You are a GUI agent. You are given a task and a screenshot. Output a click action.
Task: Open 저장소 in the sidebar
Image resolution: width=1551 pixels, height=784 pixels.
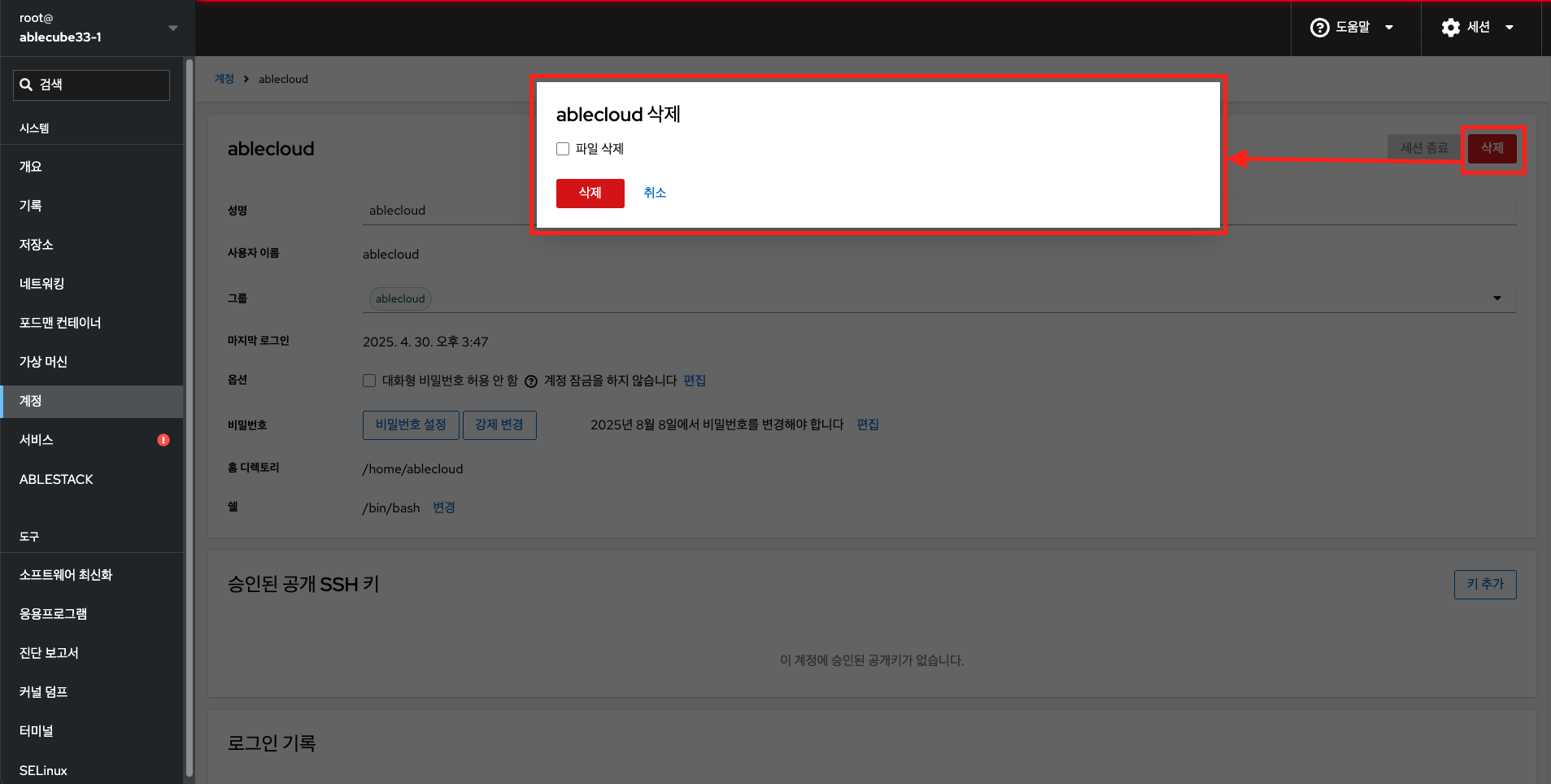92,245
